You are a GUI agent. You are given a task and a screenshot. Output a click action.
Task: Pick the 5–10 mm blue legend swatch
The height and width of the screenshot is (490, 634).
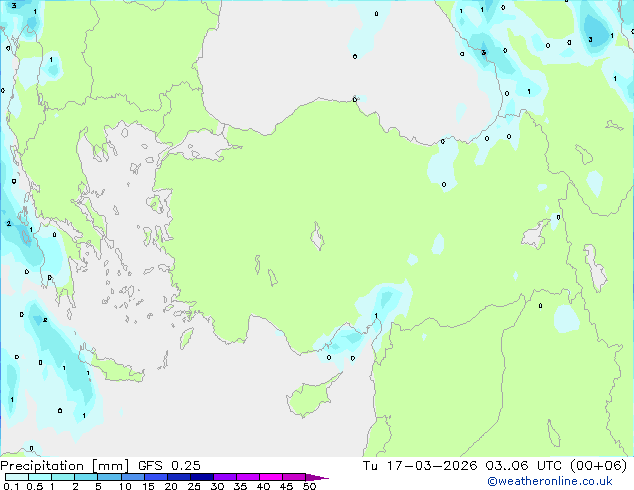(x=110, y=477)
